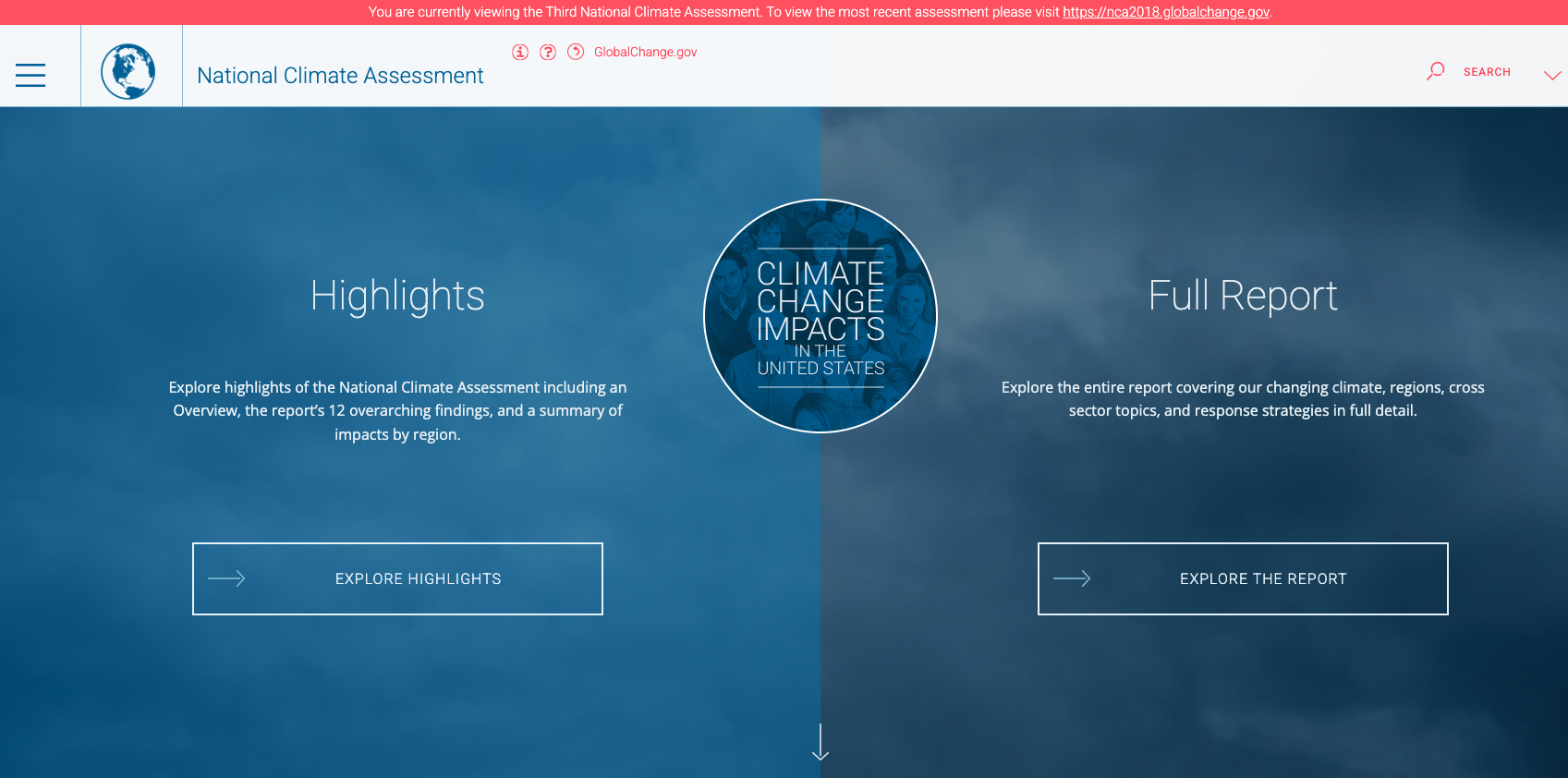Click the Explore Highlights button
The width and height of the screenshot is (1568, 778).
(418, 578)
